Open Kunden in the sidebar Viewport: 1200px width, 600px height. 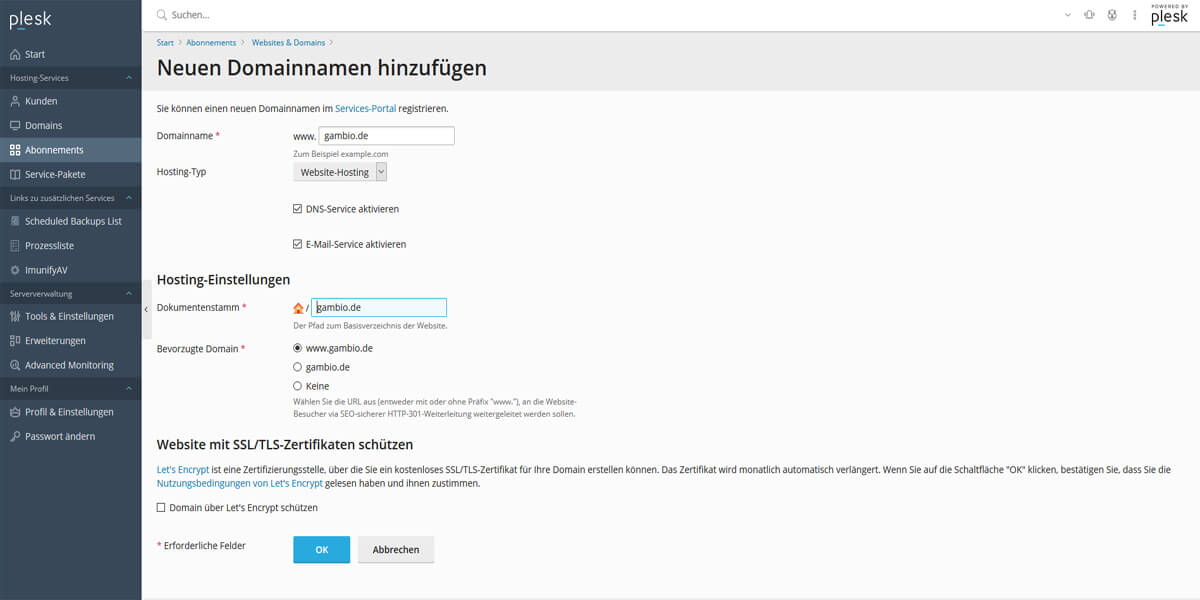click(71, 101)
